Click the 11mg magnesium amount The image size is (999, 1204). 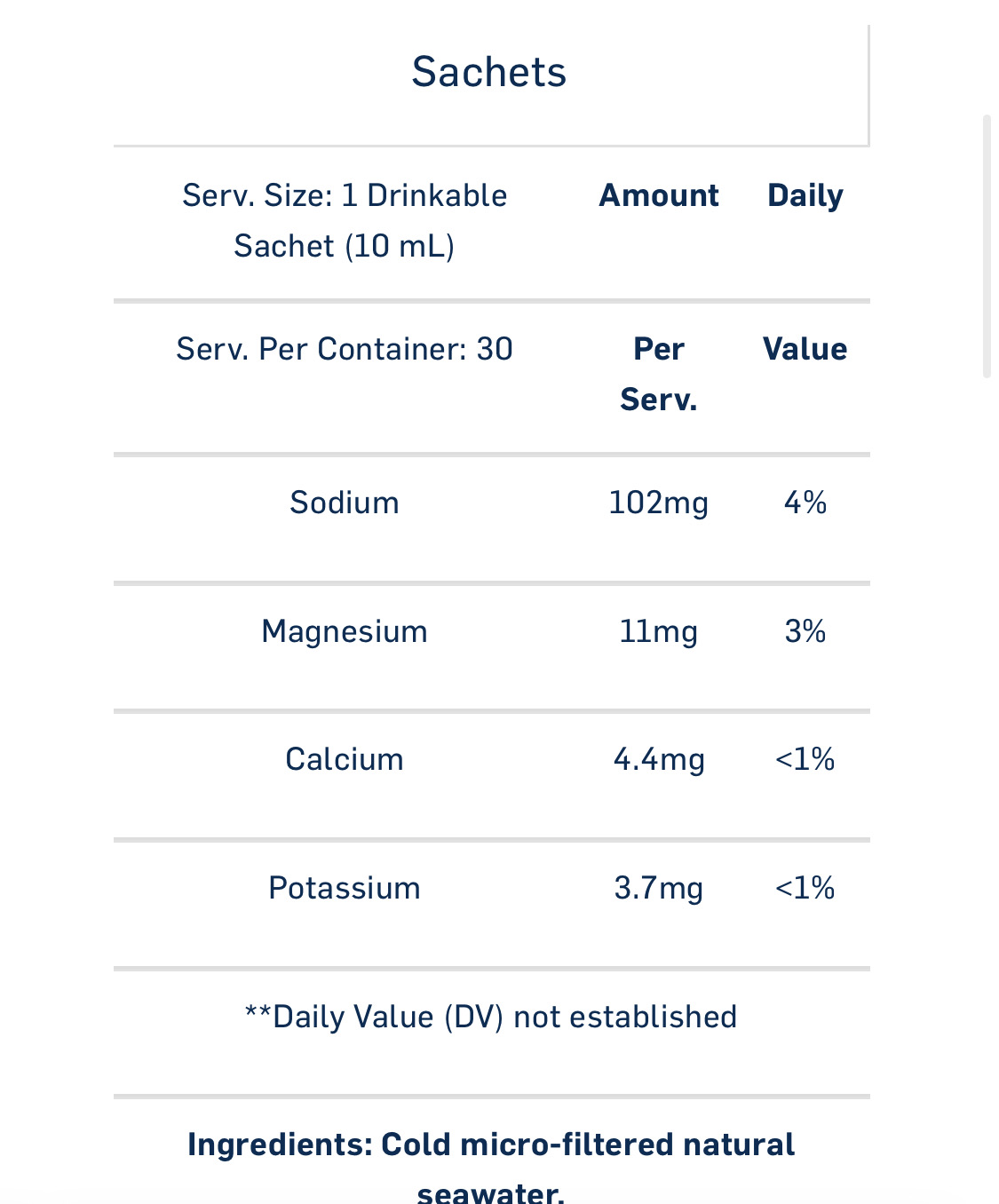[659, 631]
